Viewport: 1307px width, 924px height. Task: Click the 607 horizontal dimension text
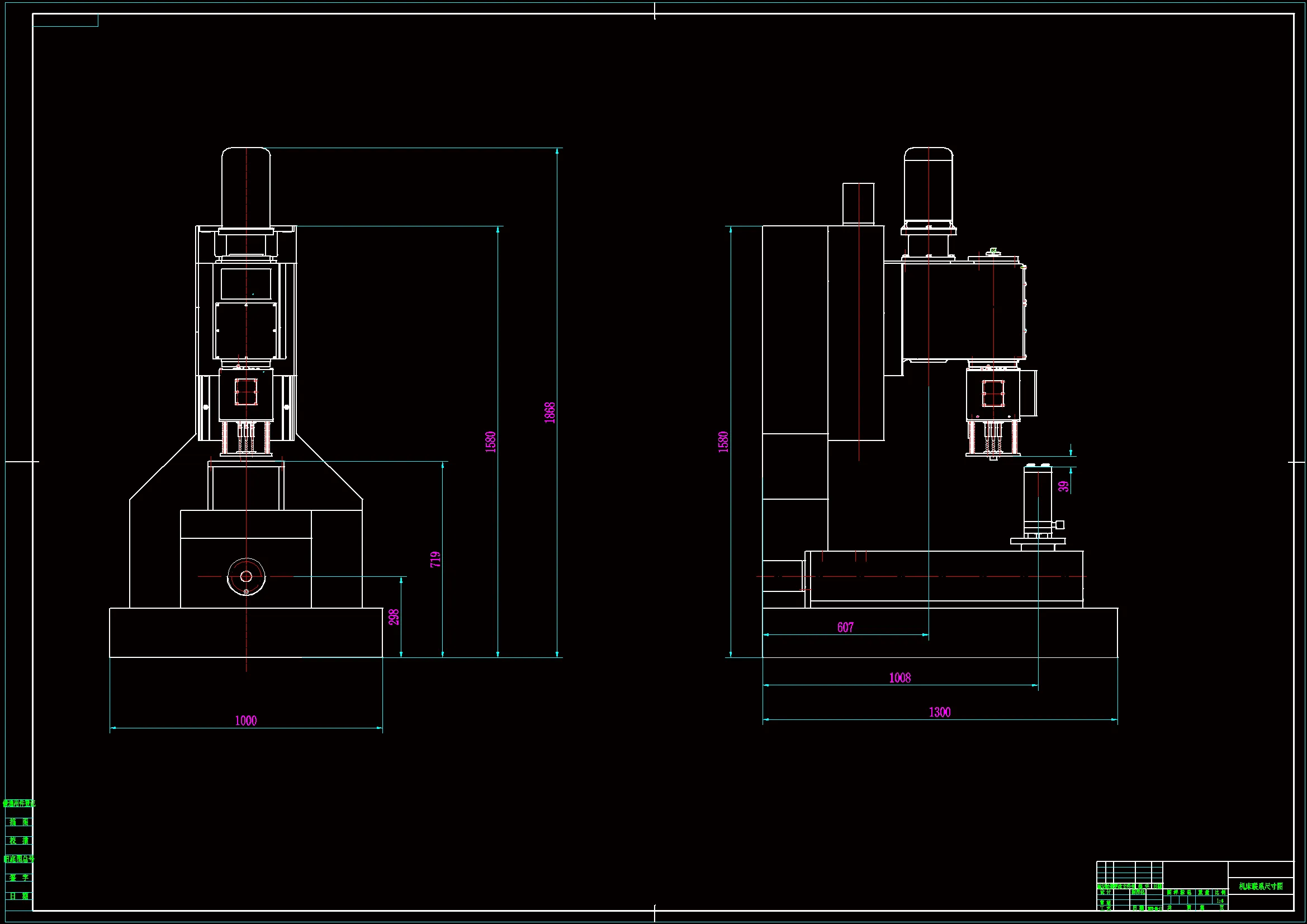tap(845, 627)
